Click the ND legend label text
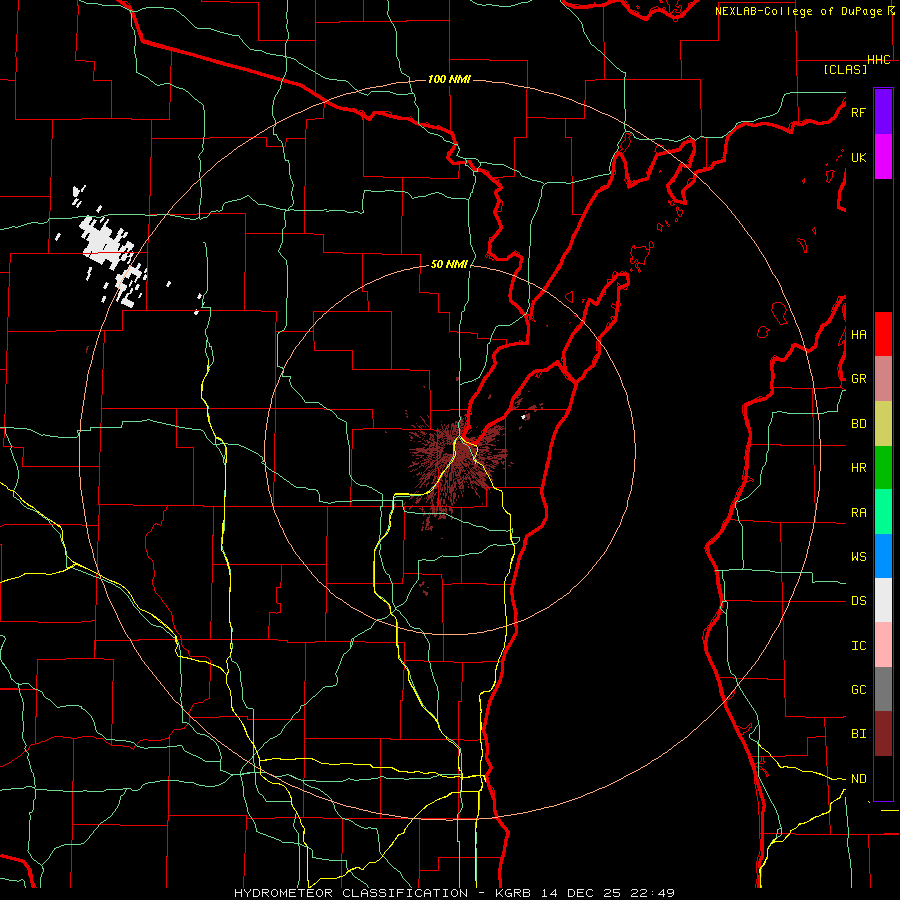The height and width of the screenshot is (900, 900). [x=858, y=778]
